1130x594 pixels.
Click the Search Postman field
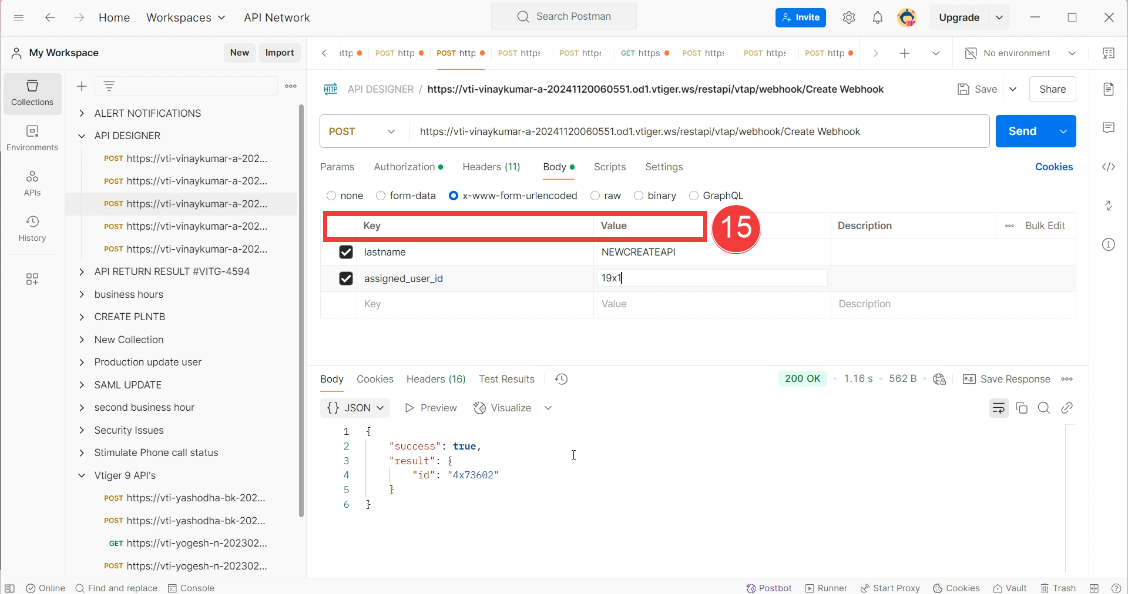564,17
